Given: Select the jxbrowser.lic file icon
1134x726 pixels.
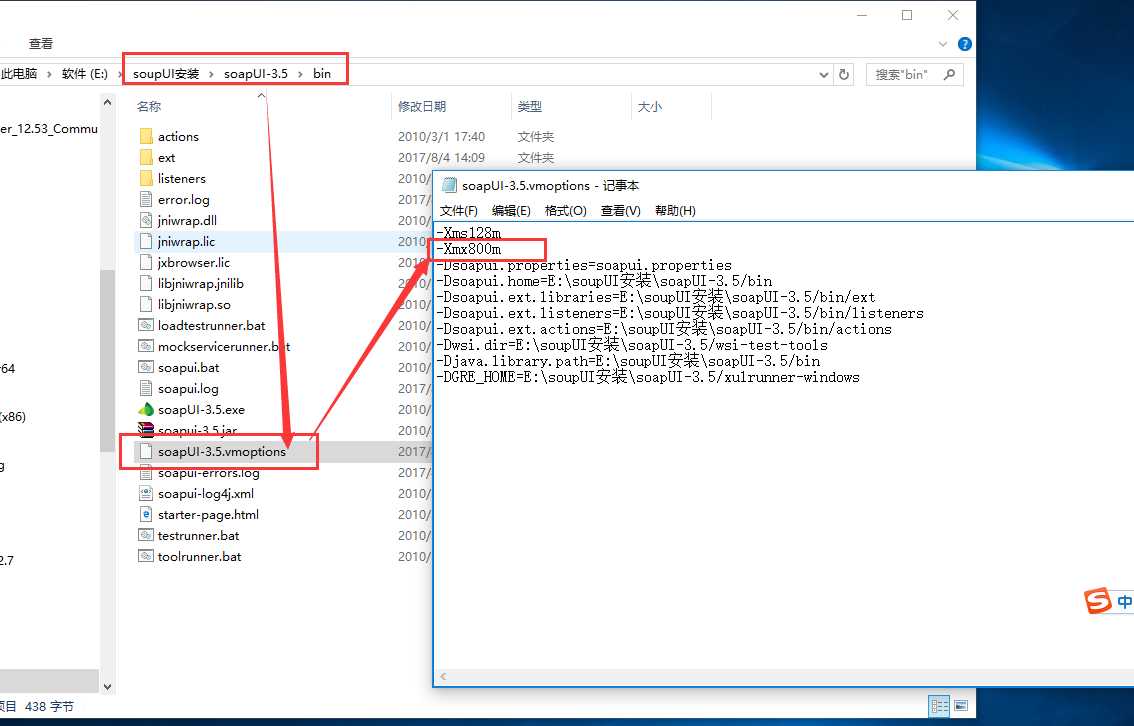Looking at the screenshot, I should tap(146, 262).
